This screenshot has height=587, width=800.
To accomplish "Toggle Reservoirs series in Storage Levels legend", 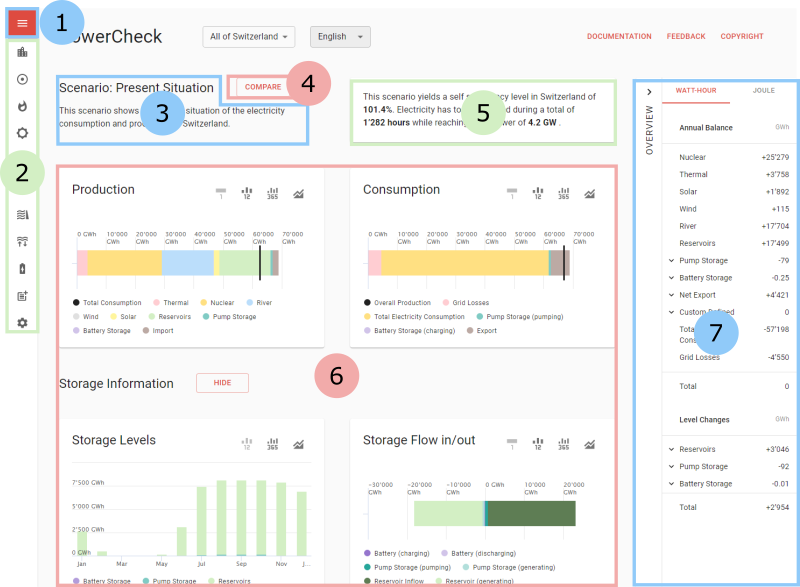I will [236, 580].
